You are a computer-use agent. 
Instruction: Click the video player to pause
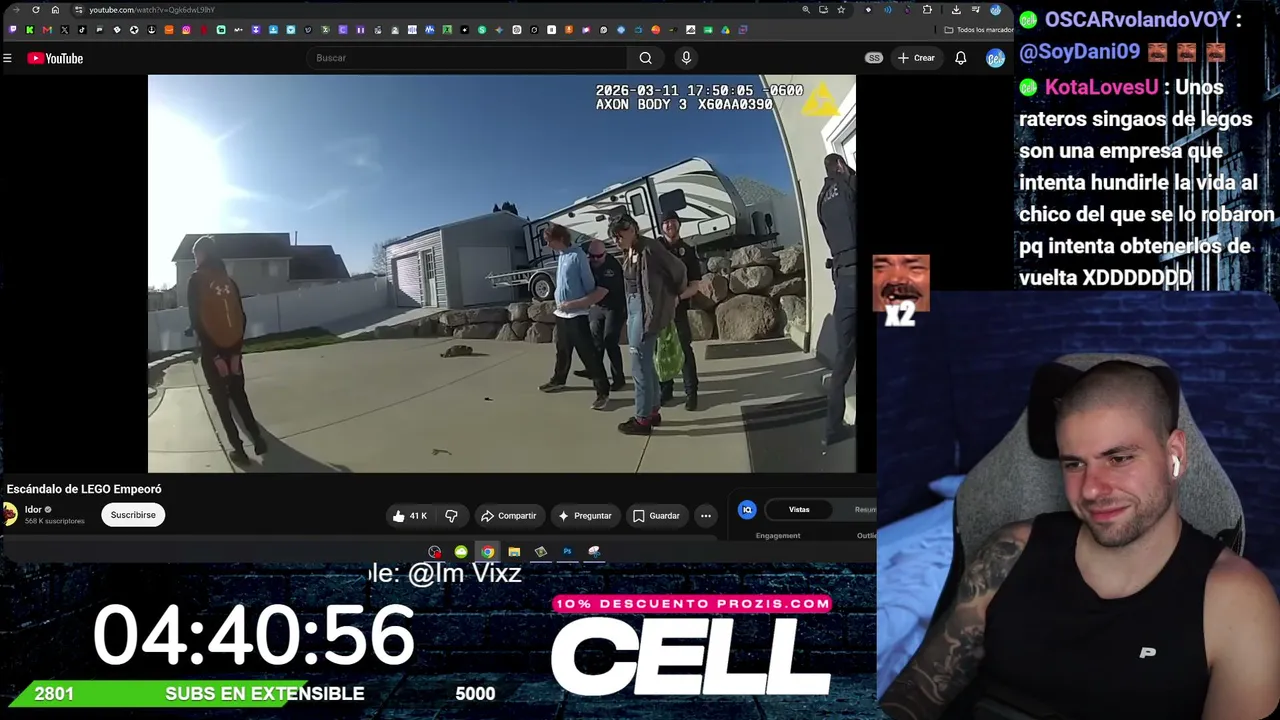[x=502, y=273]
